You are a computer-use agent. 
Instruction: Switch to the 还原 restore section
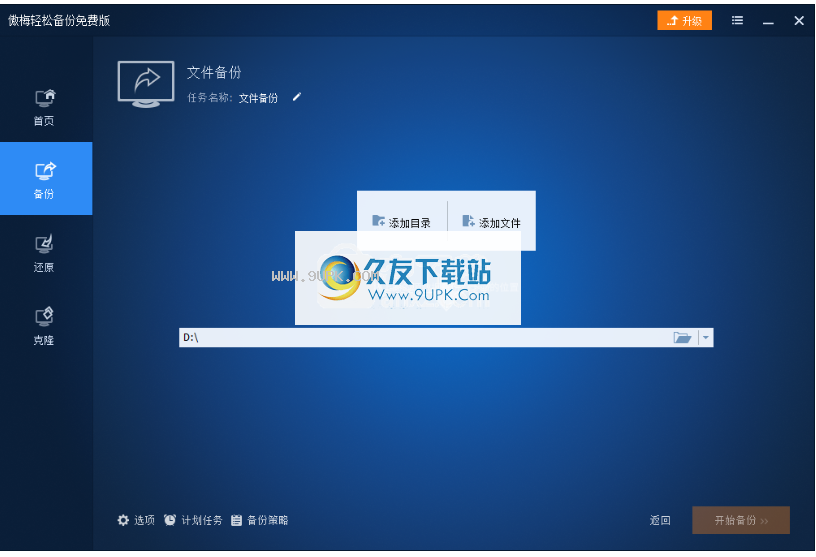[x=45, y=254]
